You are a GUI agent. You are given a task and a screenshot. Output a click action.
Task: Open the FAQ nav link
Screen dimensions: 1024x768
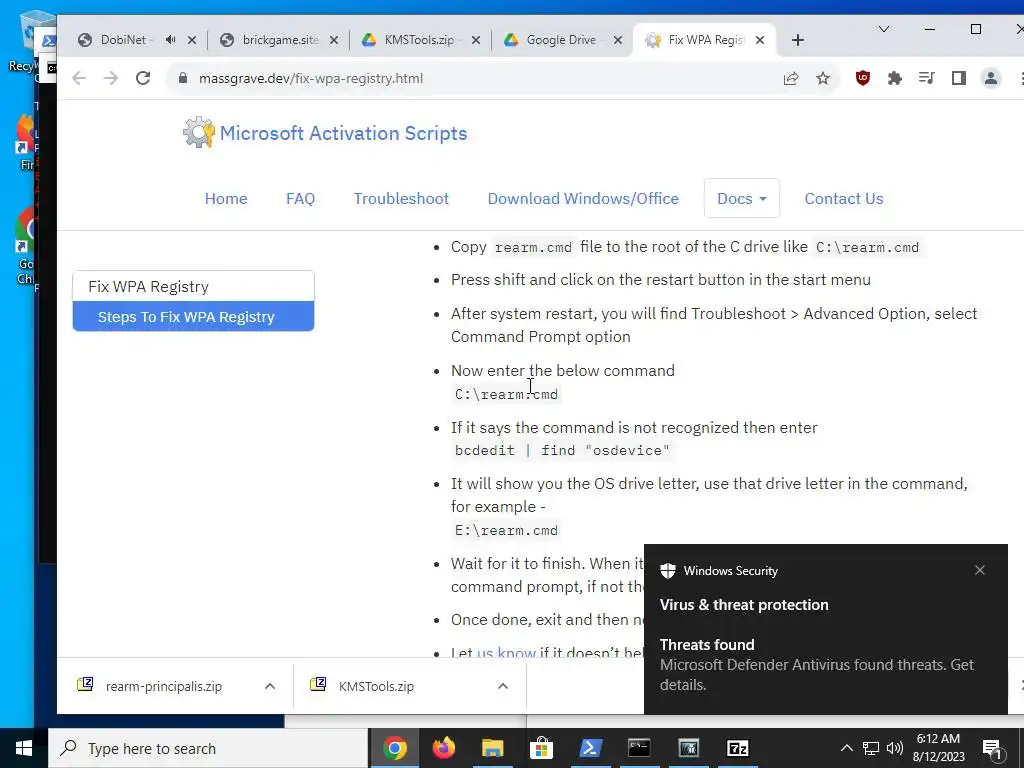(x=300, y=199)
